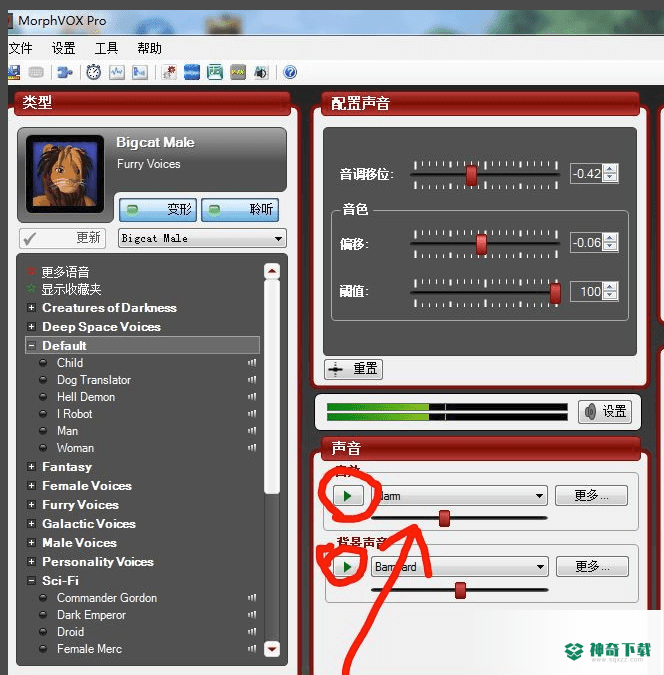Expand the Fantasy voice group
The image size is (664, 675).
pyautogui.click(x=31, y=466)
